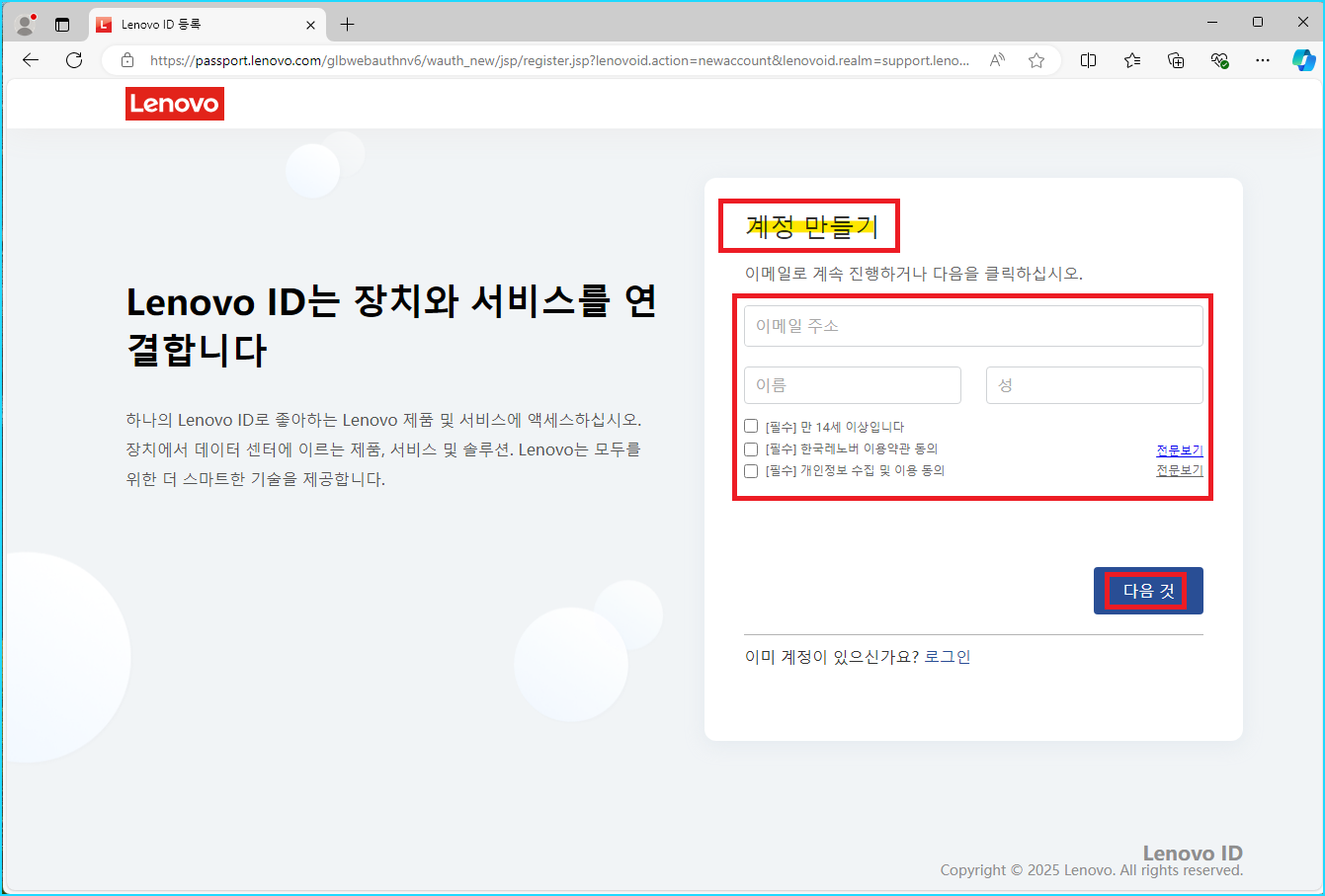Maximize the browser window
Screen dimensions: 1325x896
click(1258, 22)
